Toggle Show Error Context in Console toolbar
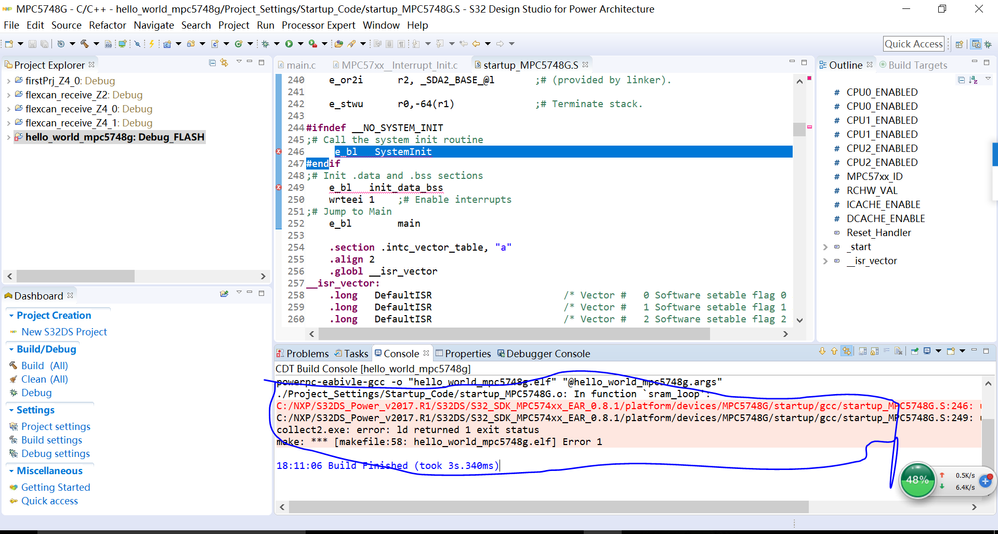The height and width of the screenshot is (534, 998). (x=847, y=351)
